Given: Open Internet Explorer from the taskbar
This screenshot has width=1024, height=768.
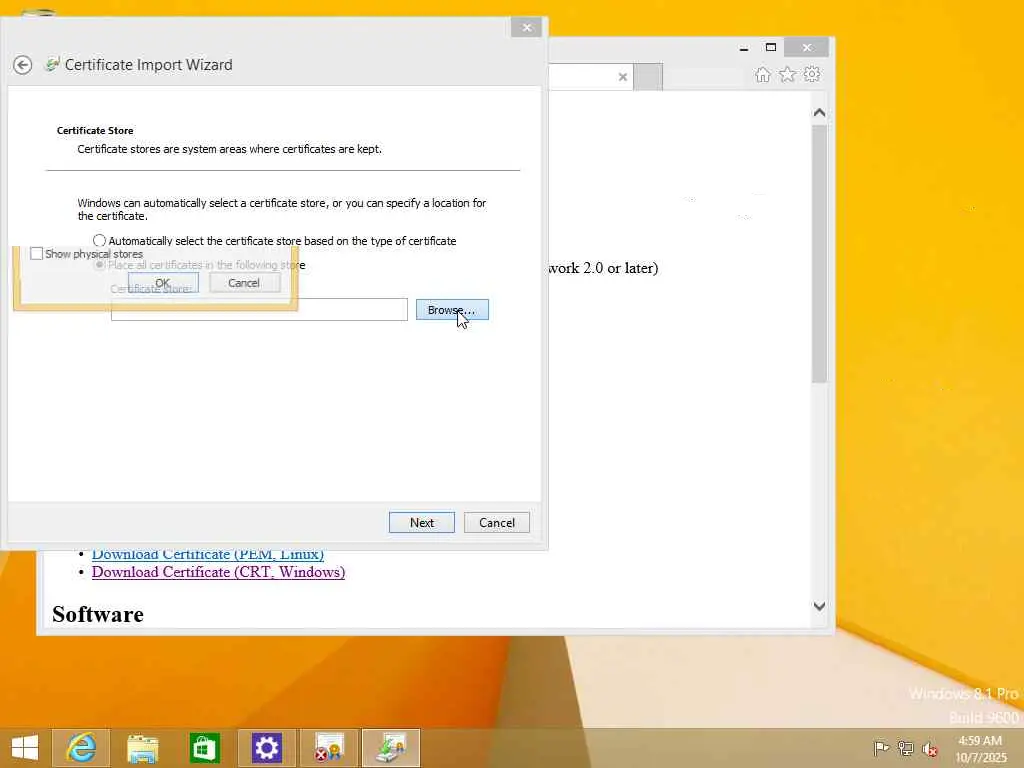Looking at the screenshot, I should 81,748.
